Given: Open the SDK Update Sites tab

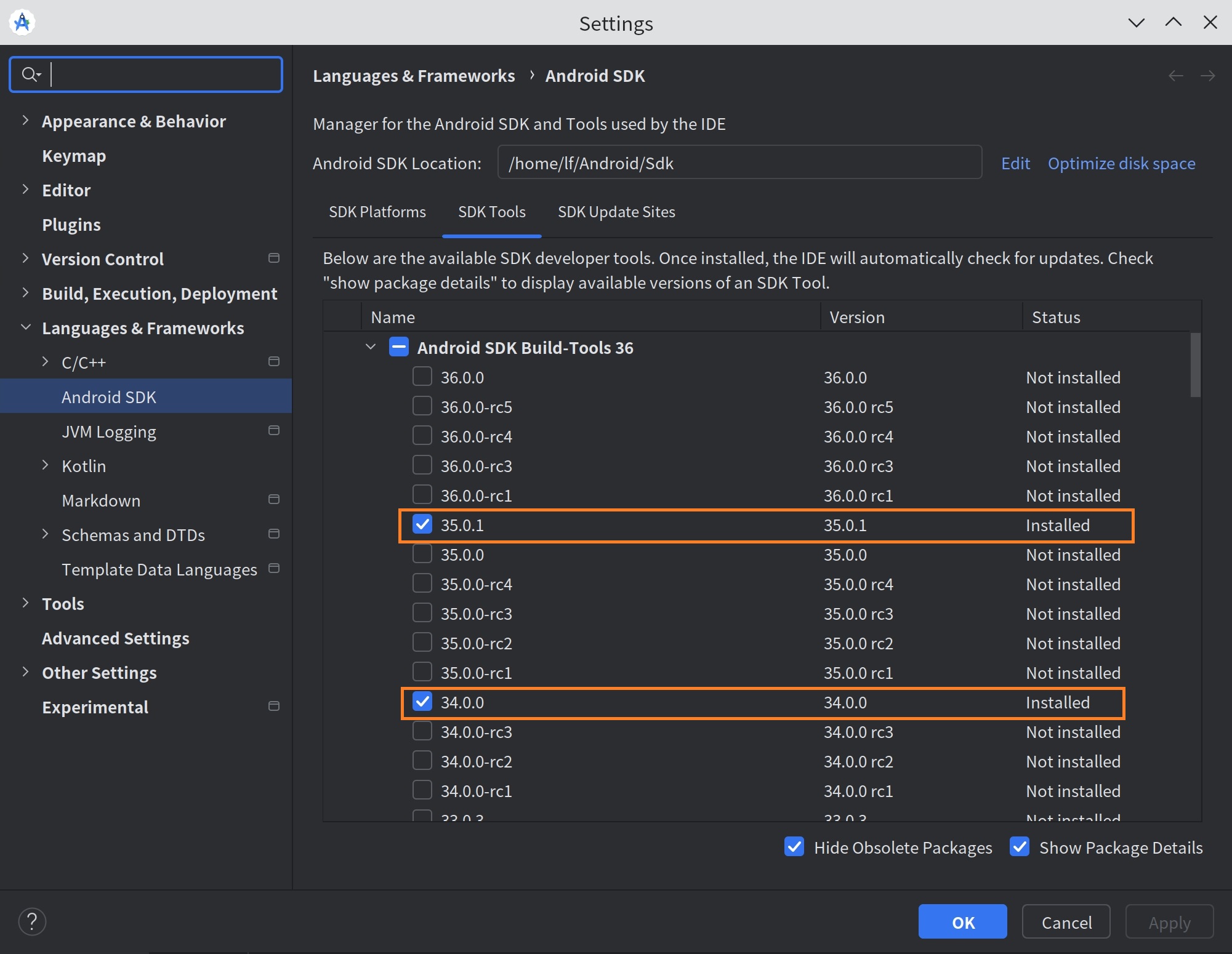Looking at the screenshot, I should [x=616, y=212].
